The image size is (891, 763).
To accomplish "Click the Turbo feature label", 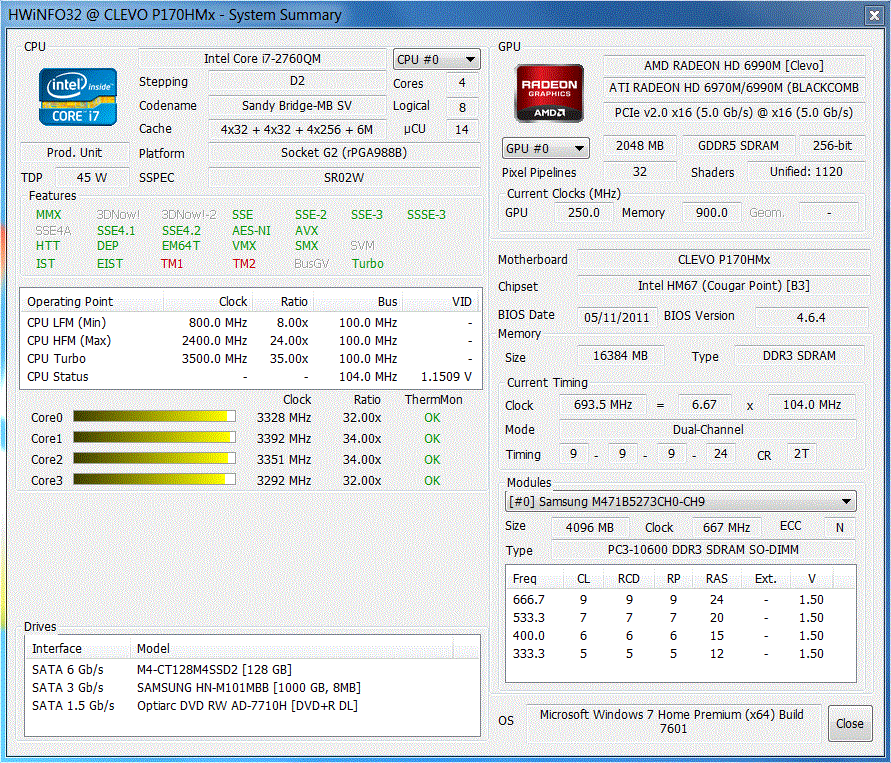I will 368,264.
